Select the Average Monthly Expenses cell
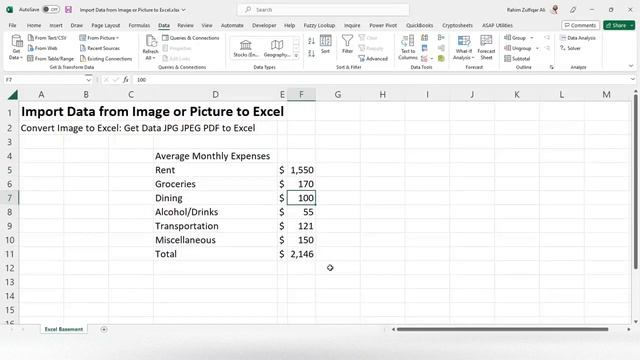Screen dimensions: 640x360 point(215,156)
